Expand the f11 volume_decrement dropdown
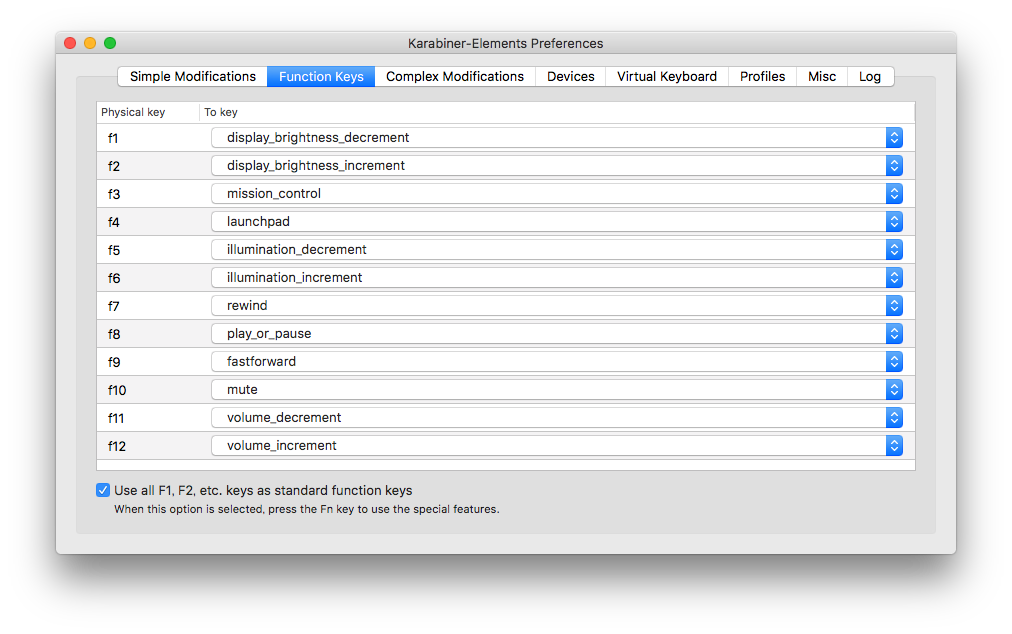 point(557,417)
